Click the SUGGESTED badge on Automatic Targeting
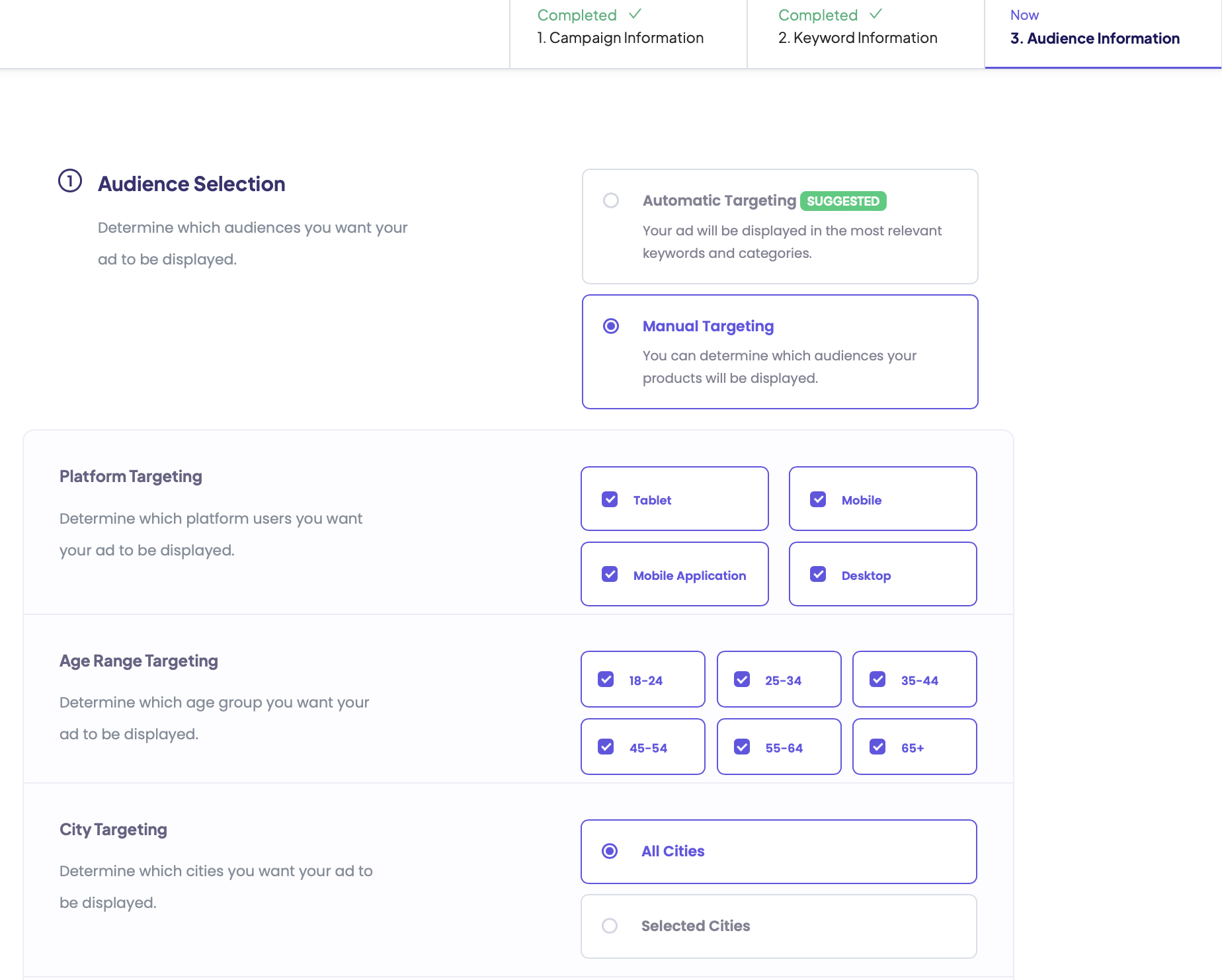Image resolution: width=1222 pixels, height=980 pixels. point(843,201)
